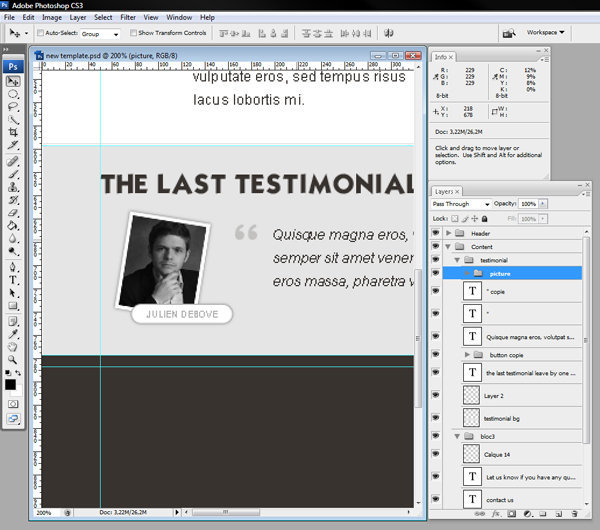Select the Eraser tool
This screenshot has height=530, width=600.
13,213
